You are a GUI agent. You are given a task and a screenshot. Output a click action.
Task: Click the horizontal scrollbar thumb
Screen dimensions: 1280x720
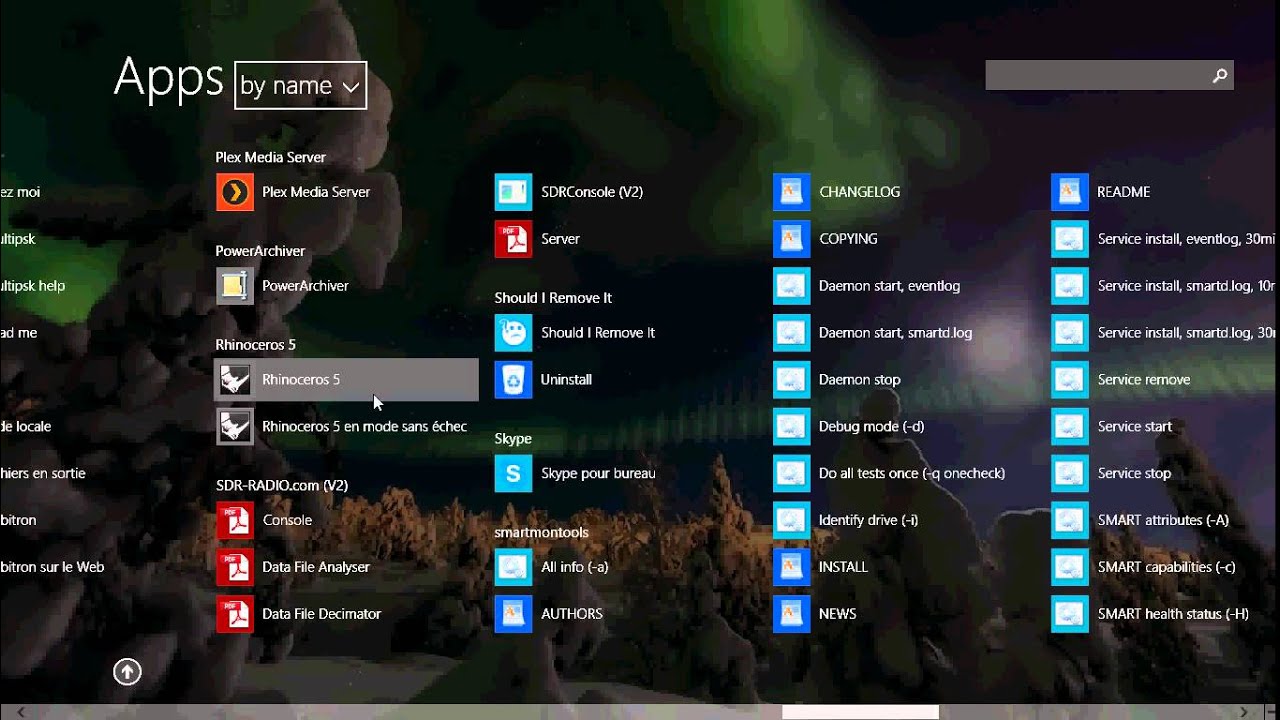[x=860, y=712]
